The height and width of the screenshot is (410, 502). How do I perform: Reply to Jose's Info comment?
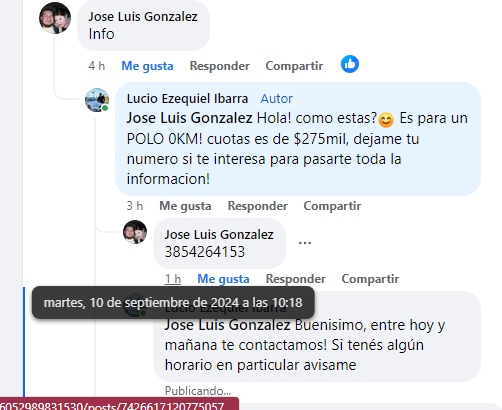220,66
